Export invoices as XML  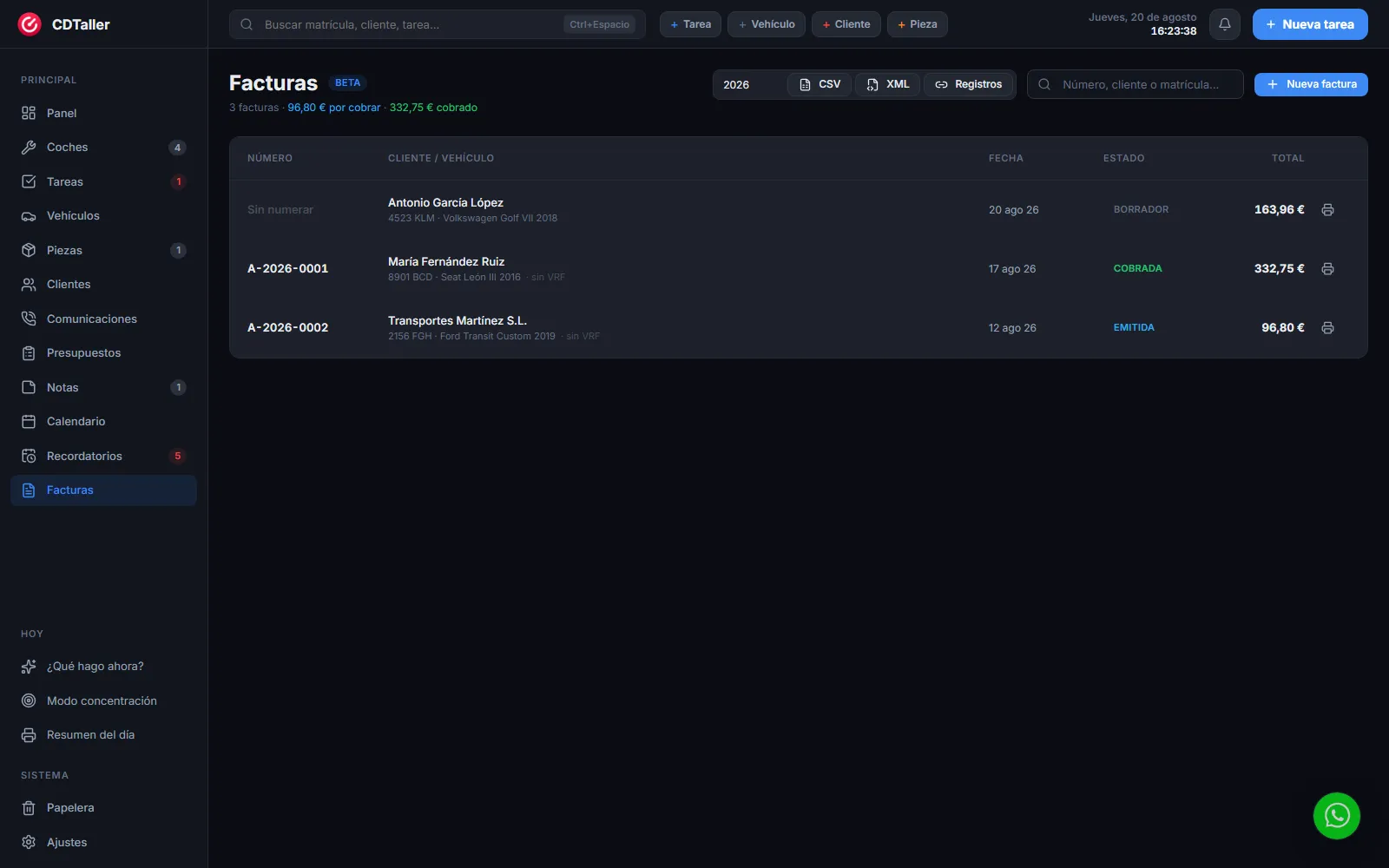887,84
